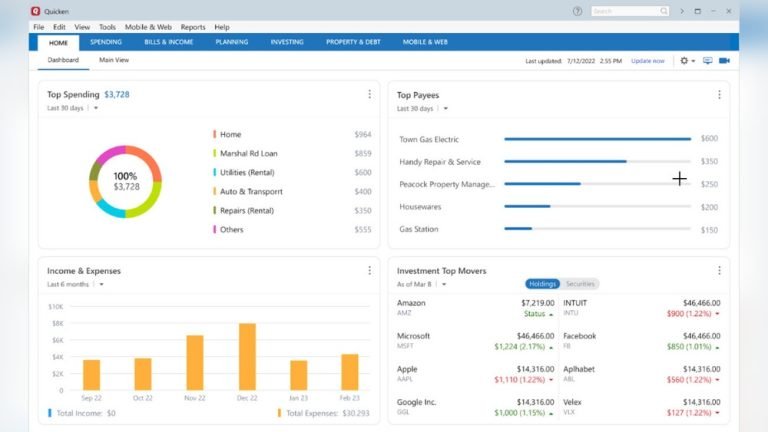The width and height of the screenshot is (768, 432).
Task: Open the File menu
Action: tap(39, 27)
